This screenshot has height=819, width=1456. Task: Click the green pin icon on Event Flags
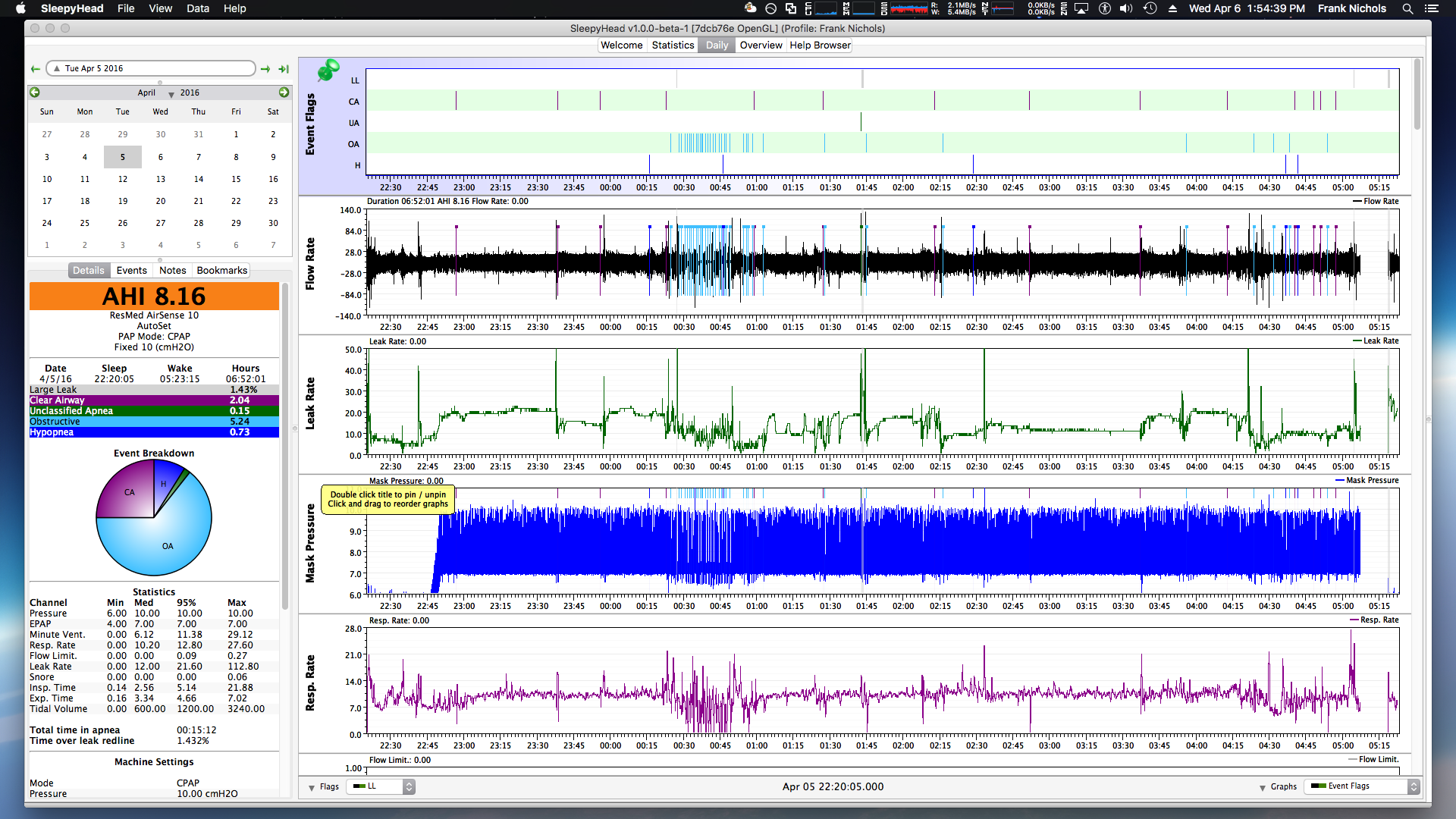(328, 71)
